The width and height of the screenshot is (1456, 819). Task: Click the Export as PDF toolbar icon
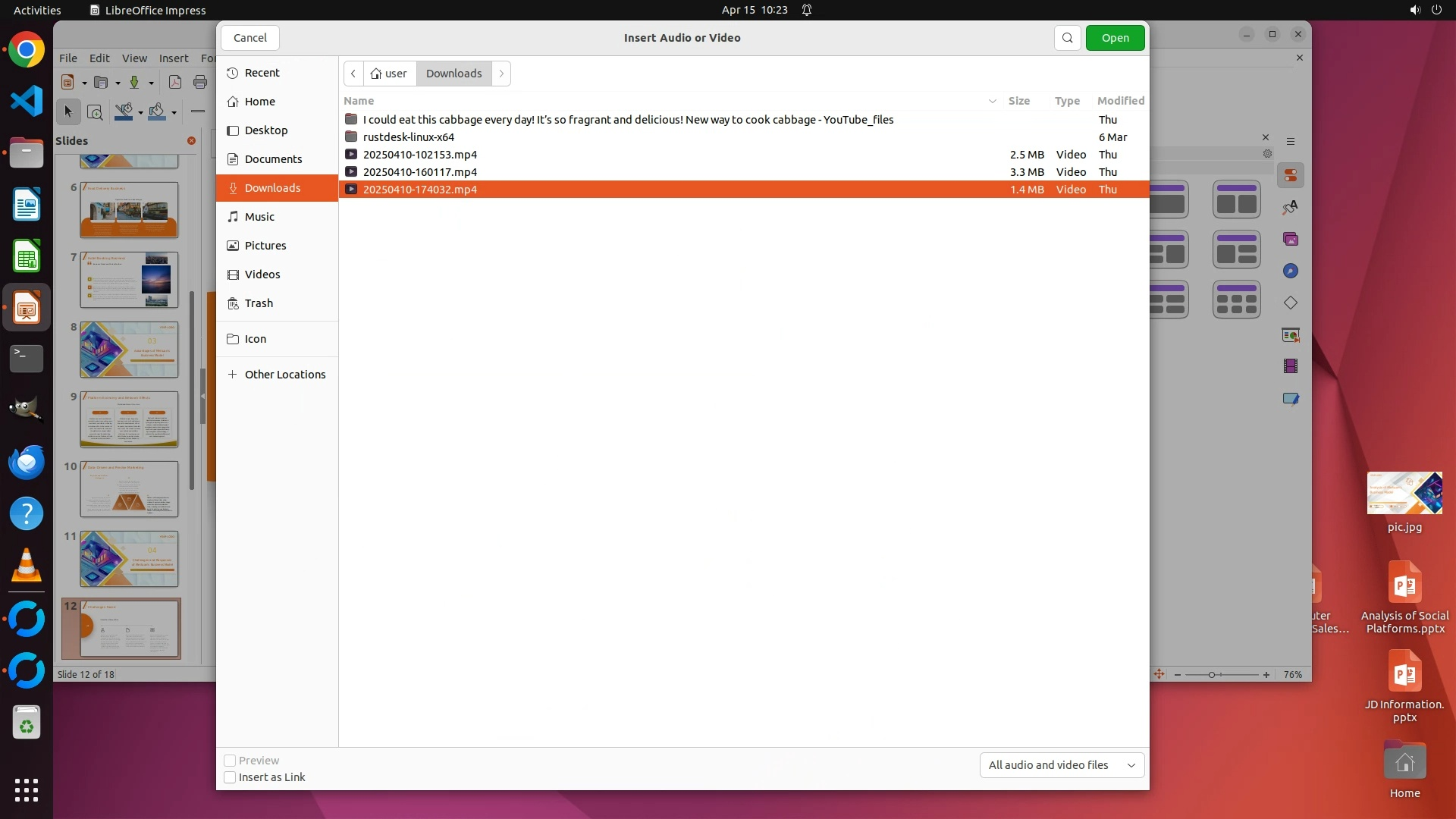click(174, 83)
